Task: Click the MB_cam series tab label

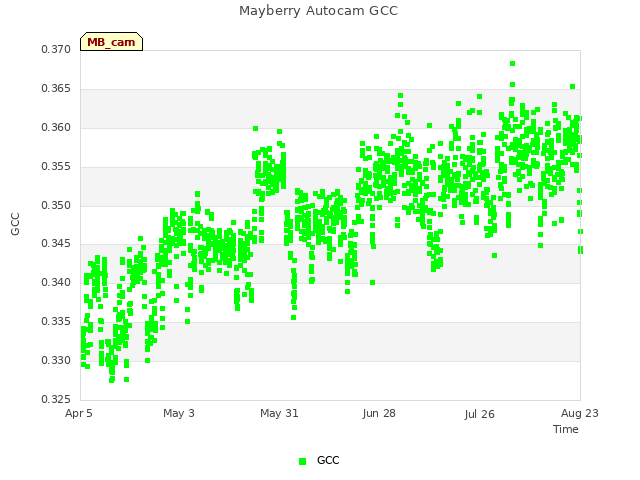Action: click(111, 42)
